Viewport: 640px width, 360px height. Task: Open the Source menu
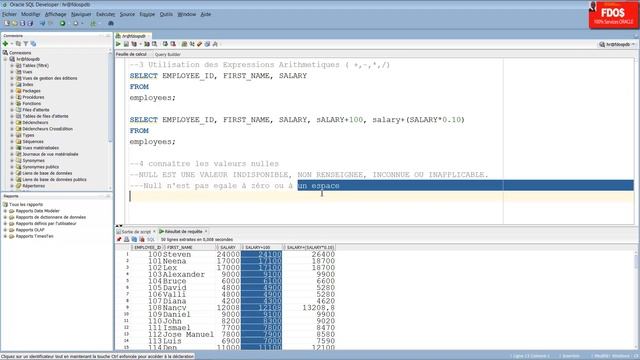click(127, 14)
